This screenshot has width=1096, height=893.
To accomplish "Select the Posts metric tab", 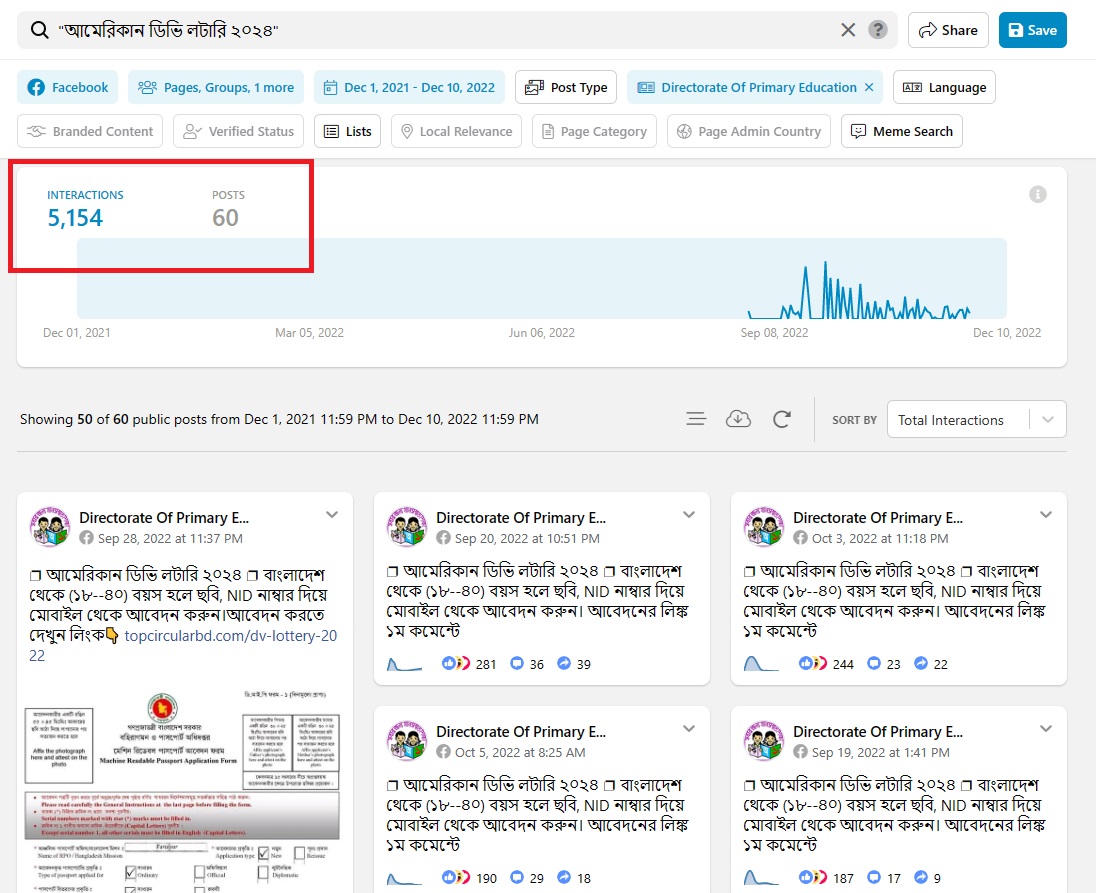I will 228,209.
